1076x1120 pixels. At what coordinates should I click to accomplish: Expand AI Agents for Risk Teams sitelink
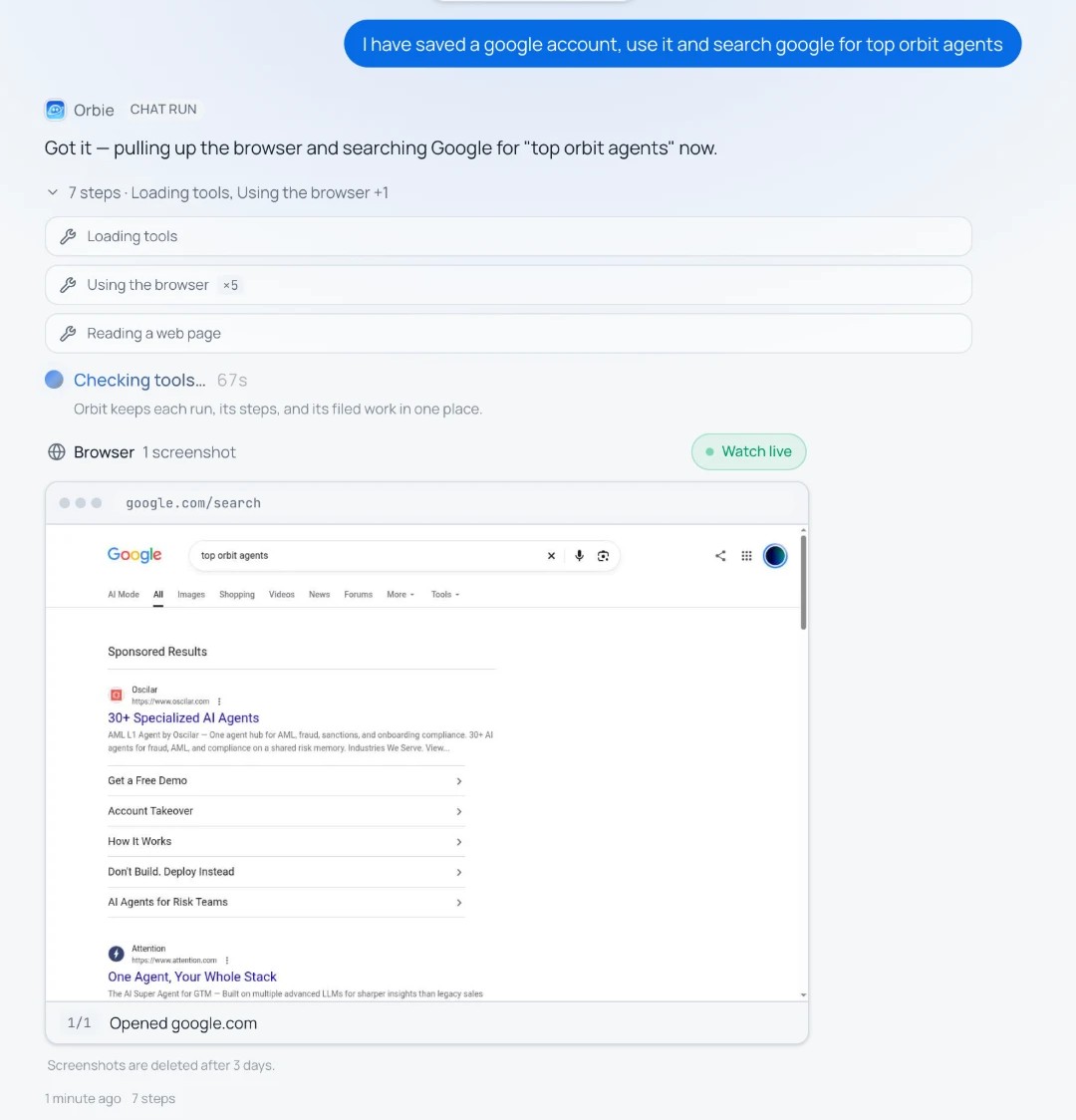pyautogui.click(x=286, y=902)
